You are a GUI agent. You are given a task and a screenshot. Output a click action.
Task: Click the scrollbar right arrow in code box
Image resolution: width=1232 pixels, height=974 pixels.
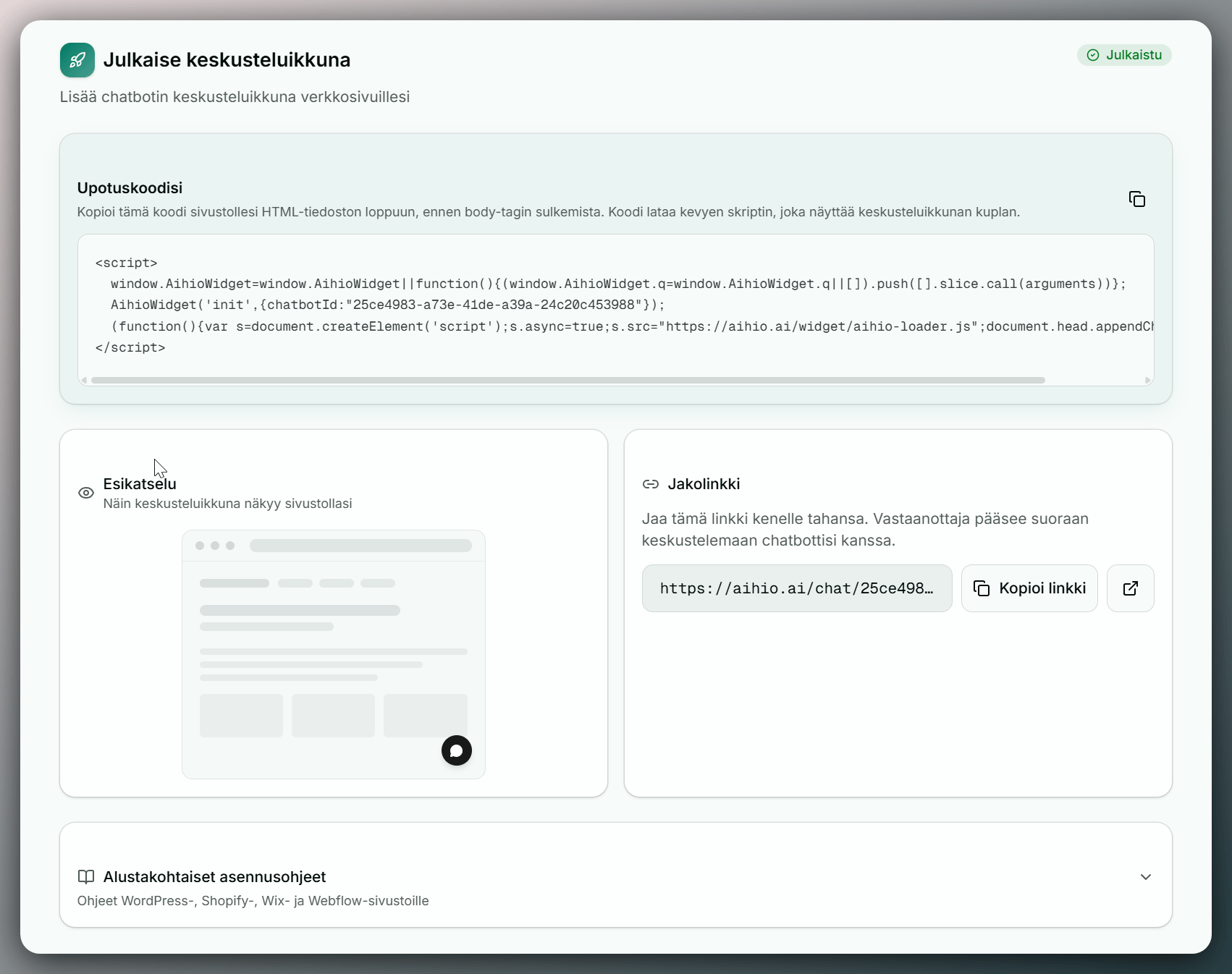(x=1148, y=380)
